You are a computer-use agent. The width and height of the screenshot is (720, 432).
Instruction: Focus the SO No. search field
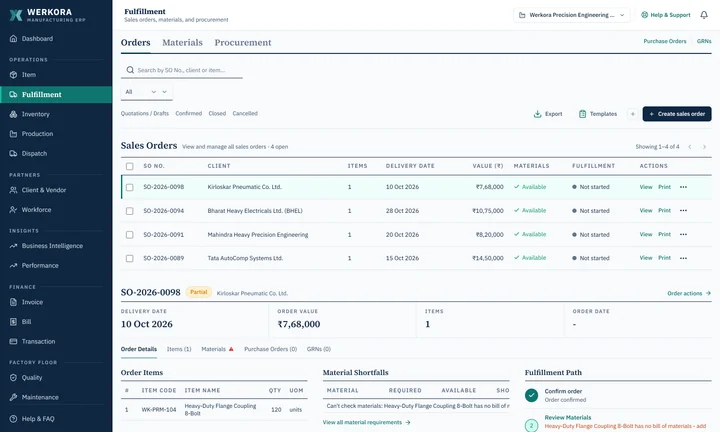[x=182, y=70]
